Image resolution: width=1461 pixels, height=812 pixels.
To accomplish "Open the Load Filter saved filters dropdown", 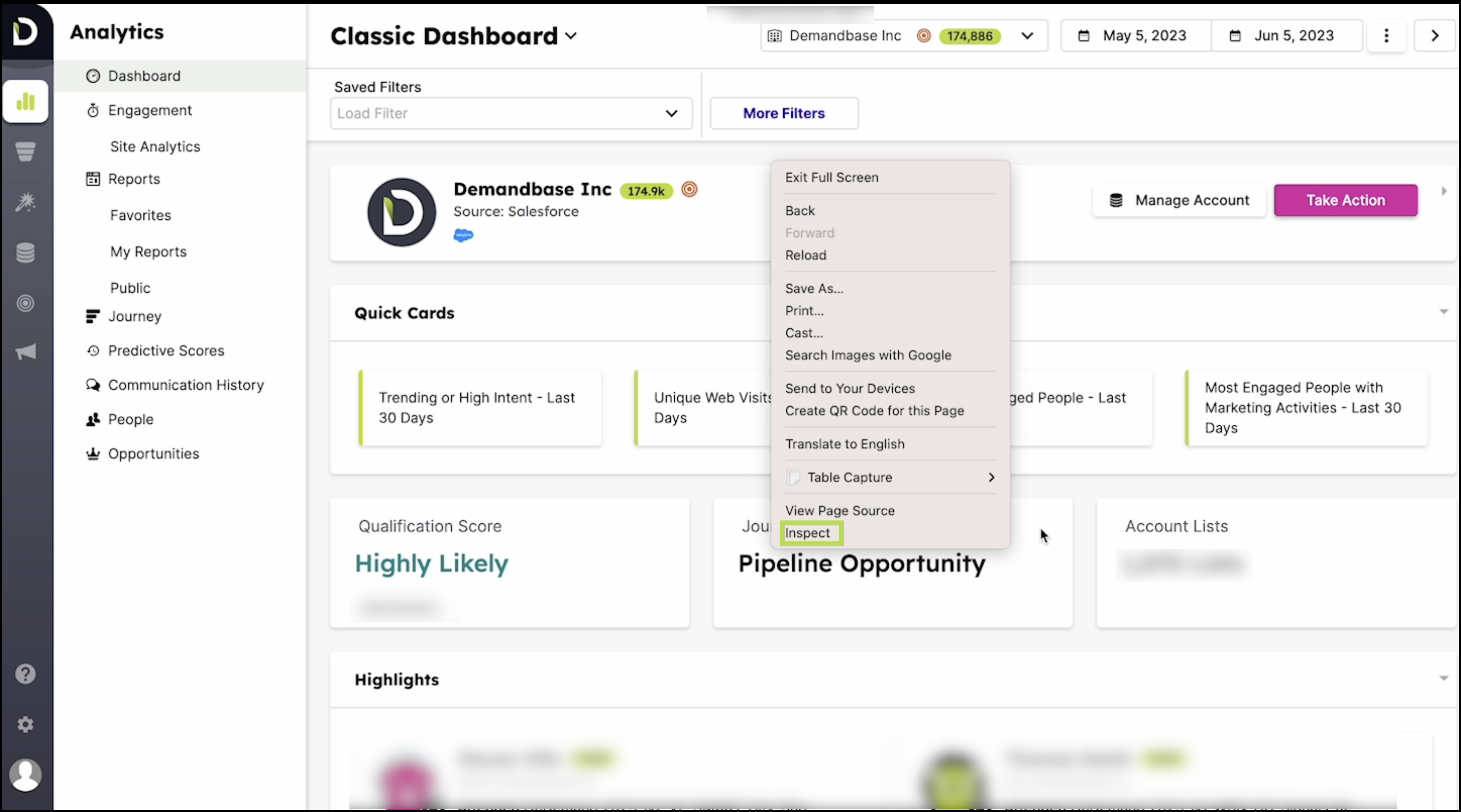I will click(x=511, y=113).
